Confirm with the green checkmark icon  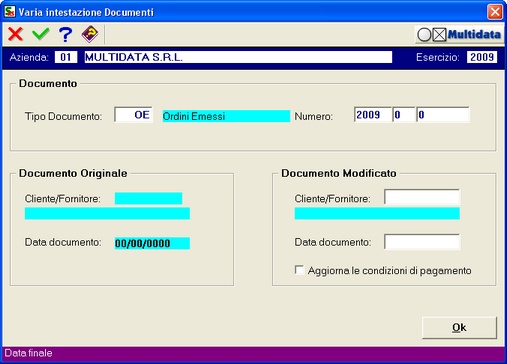tap(41, 34)
